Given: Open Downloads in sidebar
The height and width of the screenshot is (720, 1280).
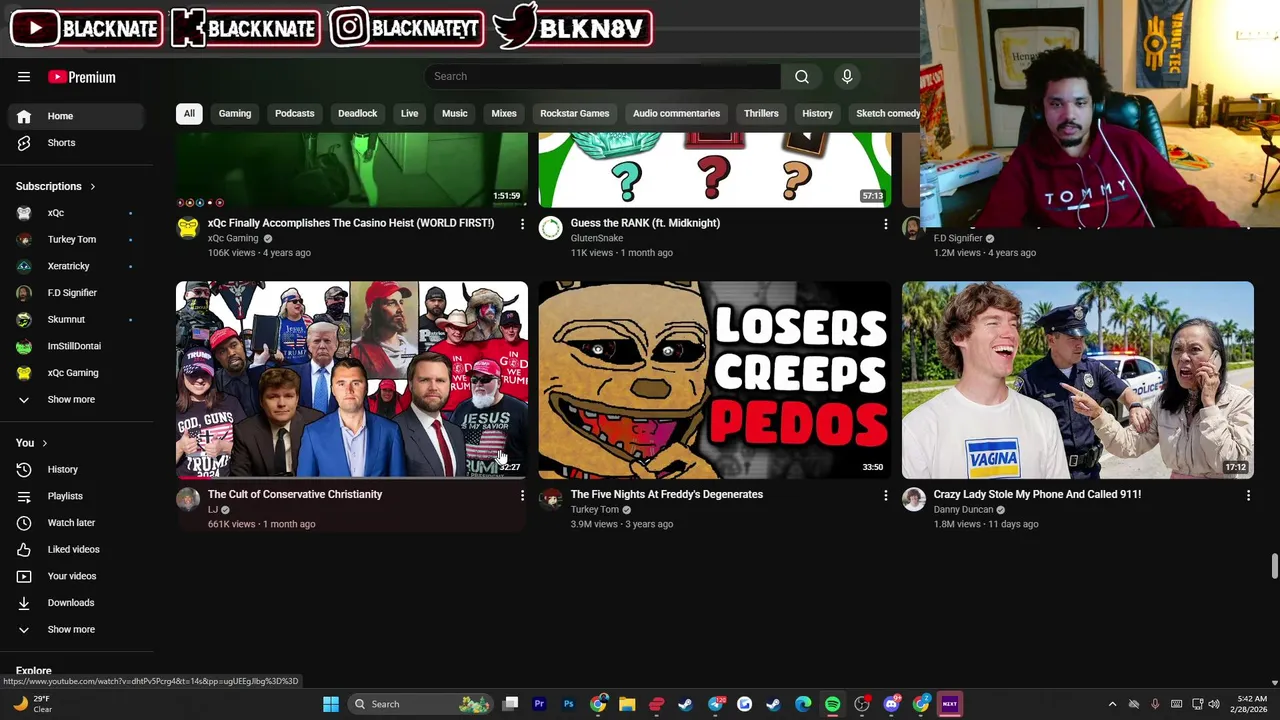Looking at the screenshot, I should coord(77,603).
